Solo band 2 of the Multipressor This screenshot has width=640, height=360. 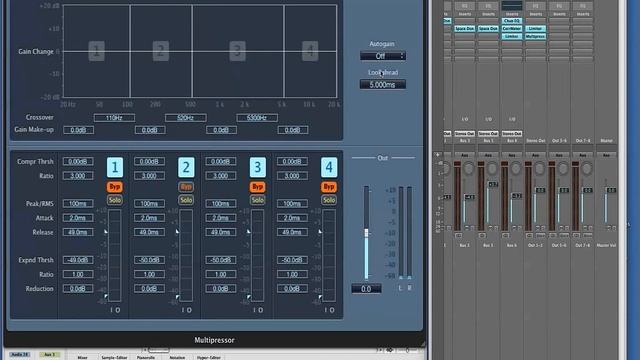(186, 200)
